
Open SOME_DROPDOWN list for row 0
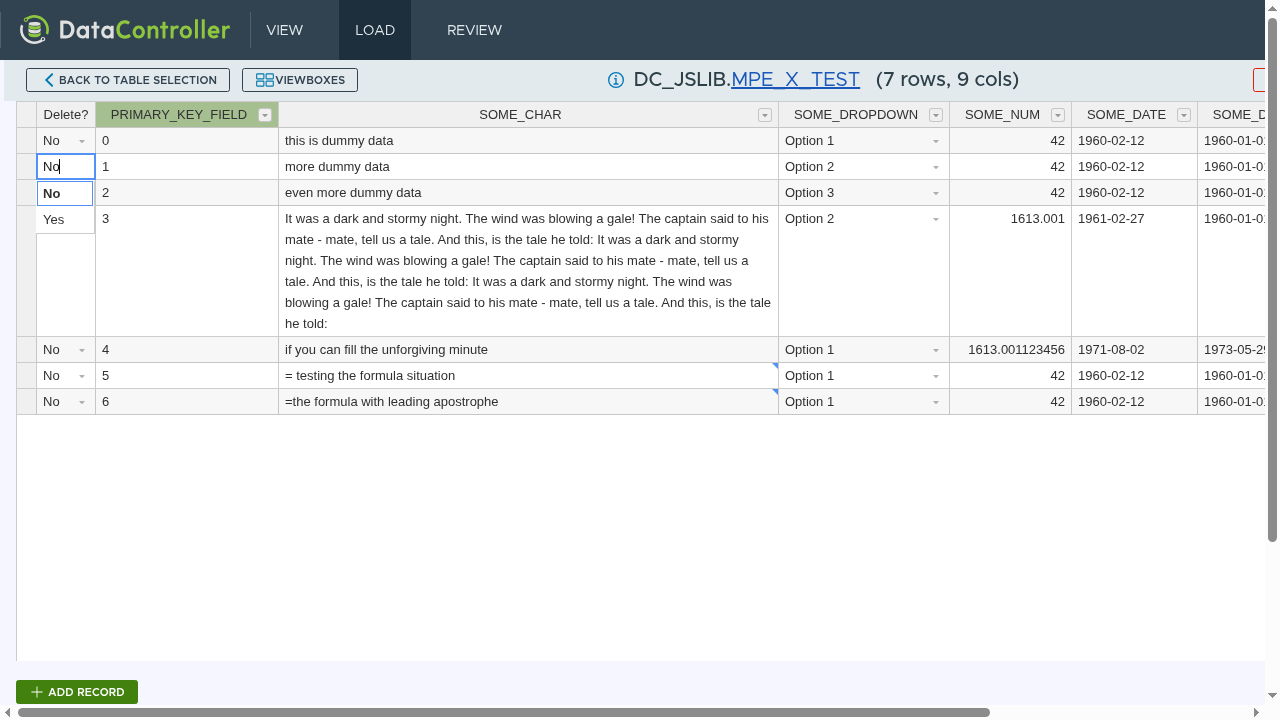[x=936, y=141]
